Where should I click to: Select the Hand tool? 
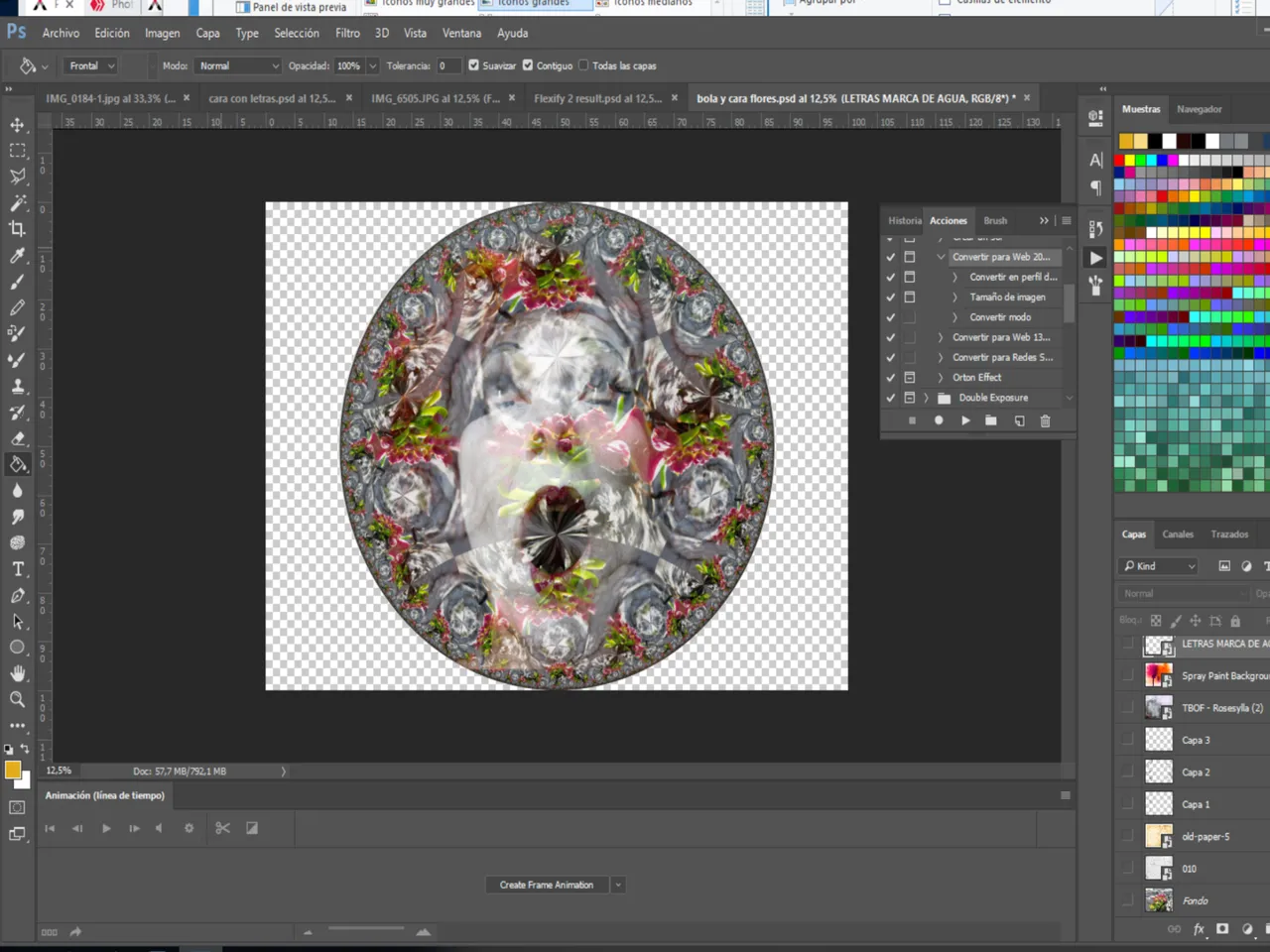coord(18,673)
